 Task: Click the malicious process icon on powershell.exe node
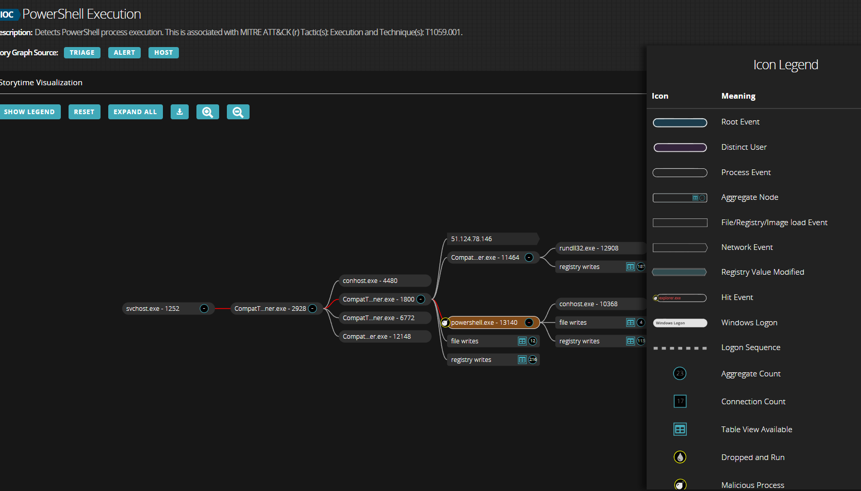(x=445, y=322)
